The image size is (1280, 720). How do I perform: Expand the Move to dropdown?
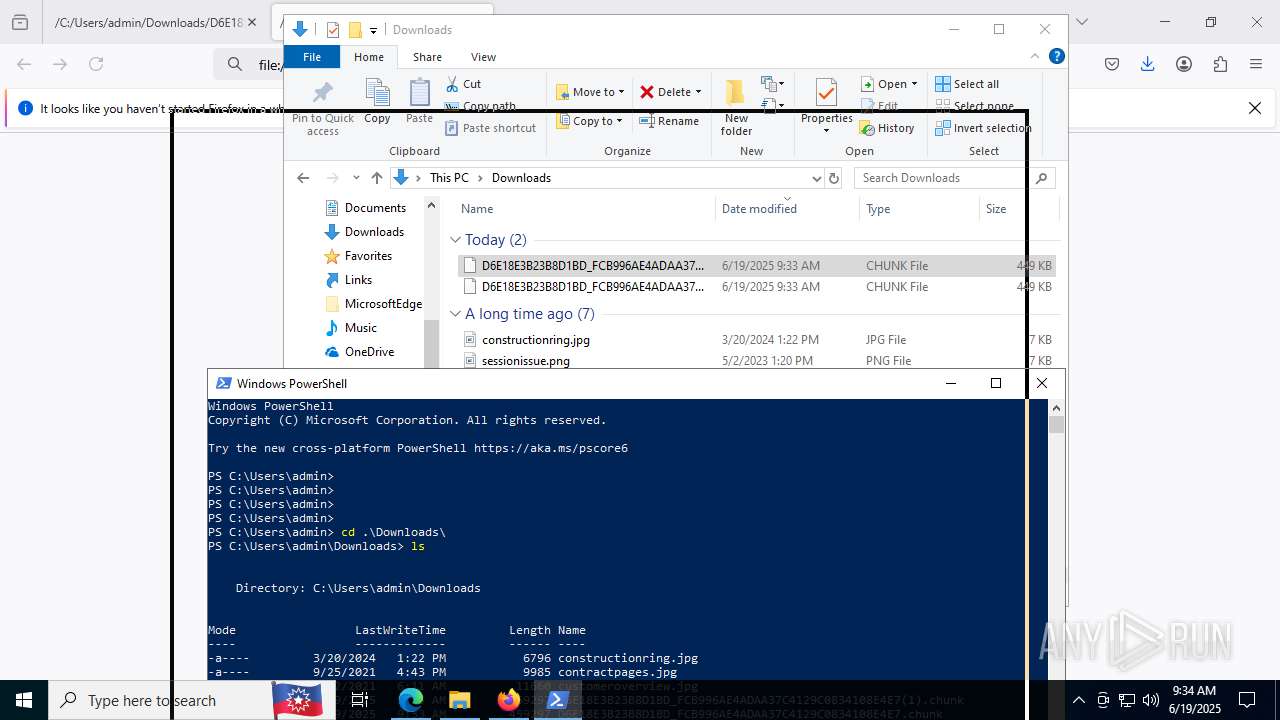click(621, 92)
